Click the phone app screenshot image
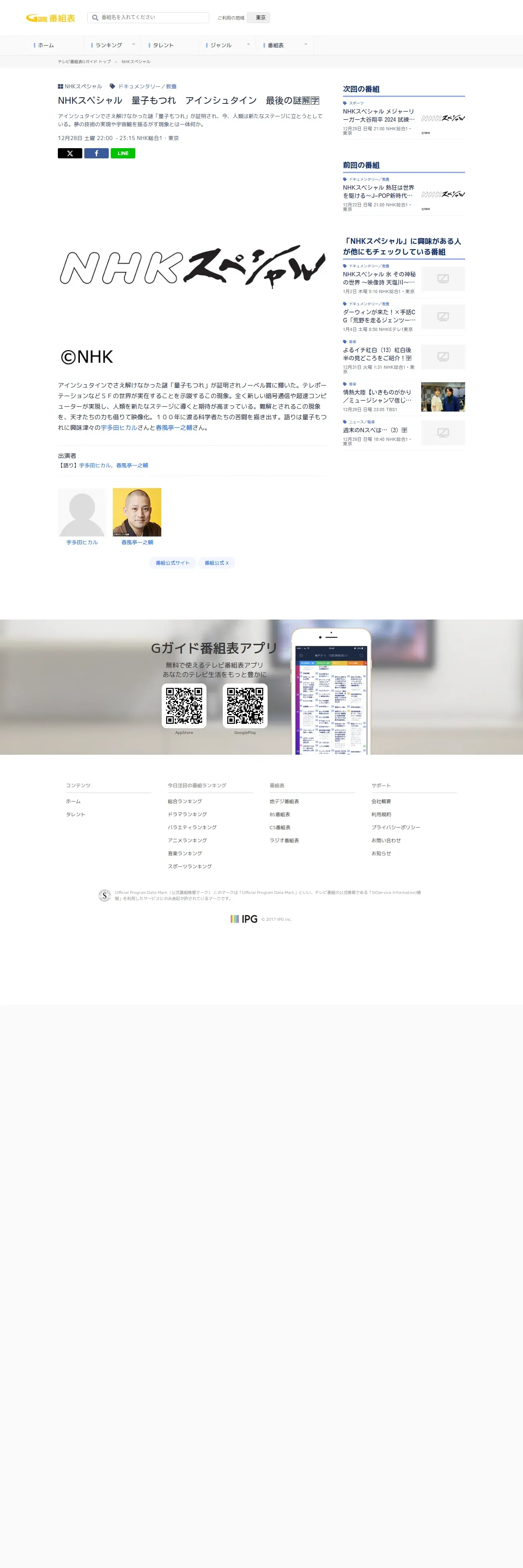The width and height of the screenshot is (523, 1568). pyautogui.click(x=331, y=692)
